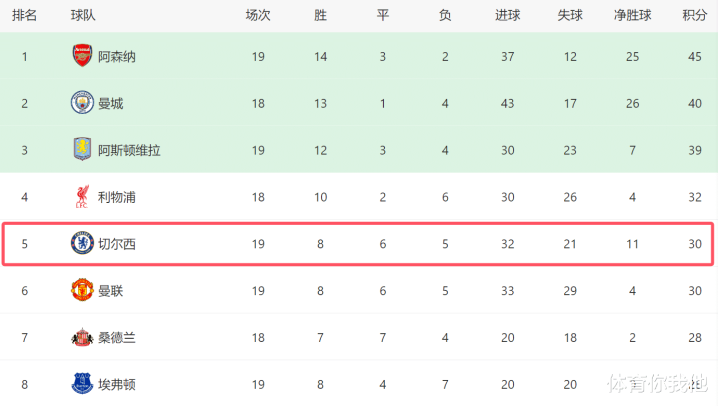718x406 pixels.
Task: Click the 球队 column header
Action: pos(84,15)
